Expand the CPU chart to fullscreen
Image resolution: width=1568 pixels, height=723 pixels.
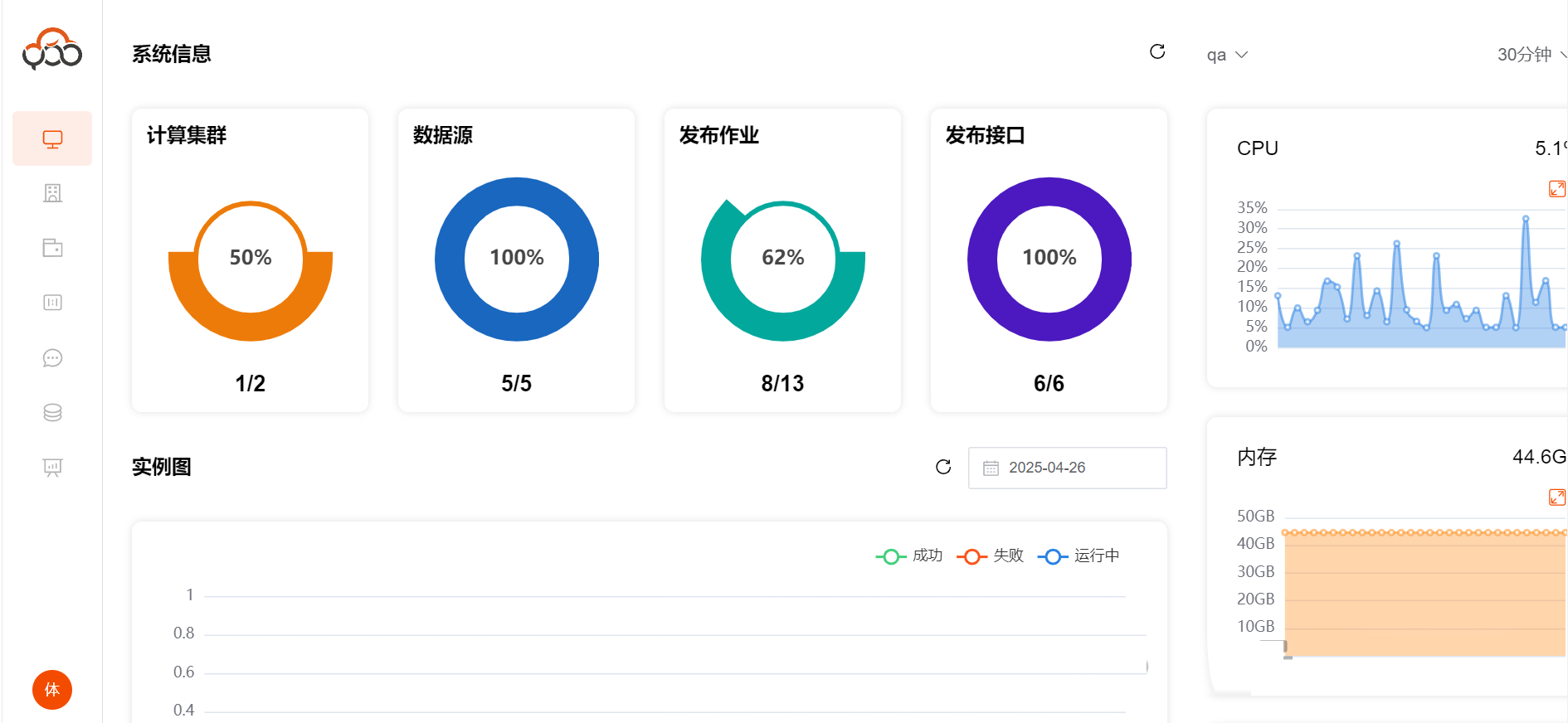click(1557, 189)
